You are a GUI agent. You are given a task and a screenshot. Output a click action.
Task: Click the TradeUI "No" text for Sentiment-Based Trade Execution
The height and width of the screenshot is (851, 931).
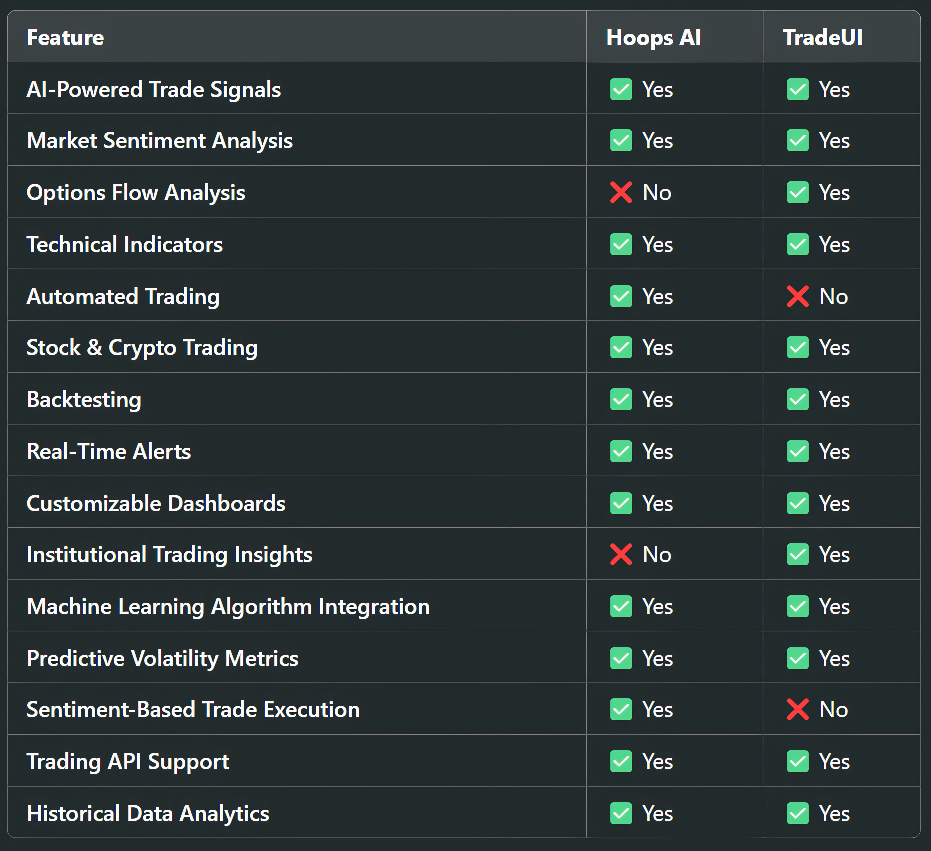pyautogui.click(x=834, y=710)
